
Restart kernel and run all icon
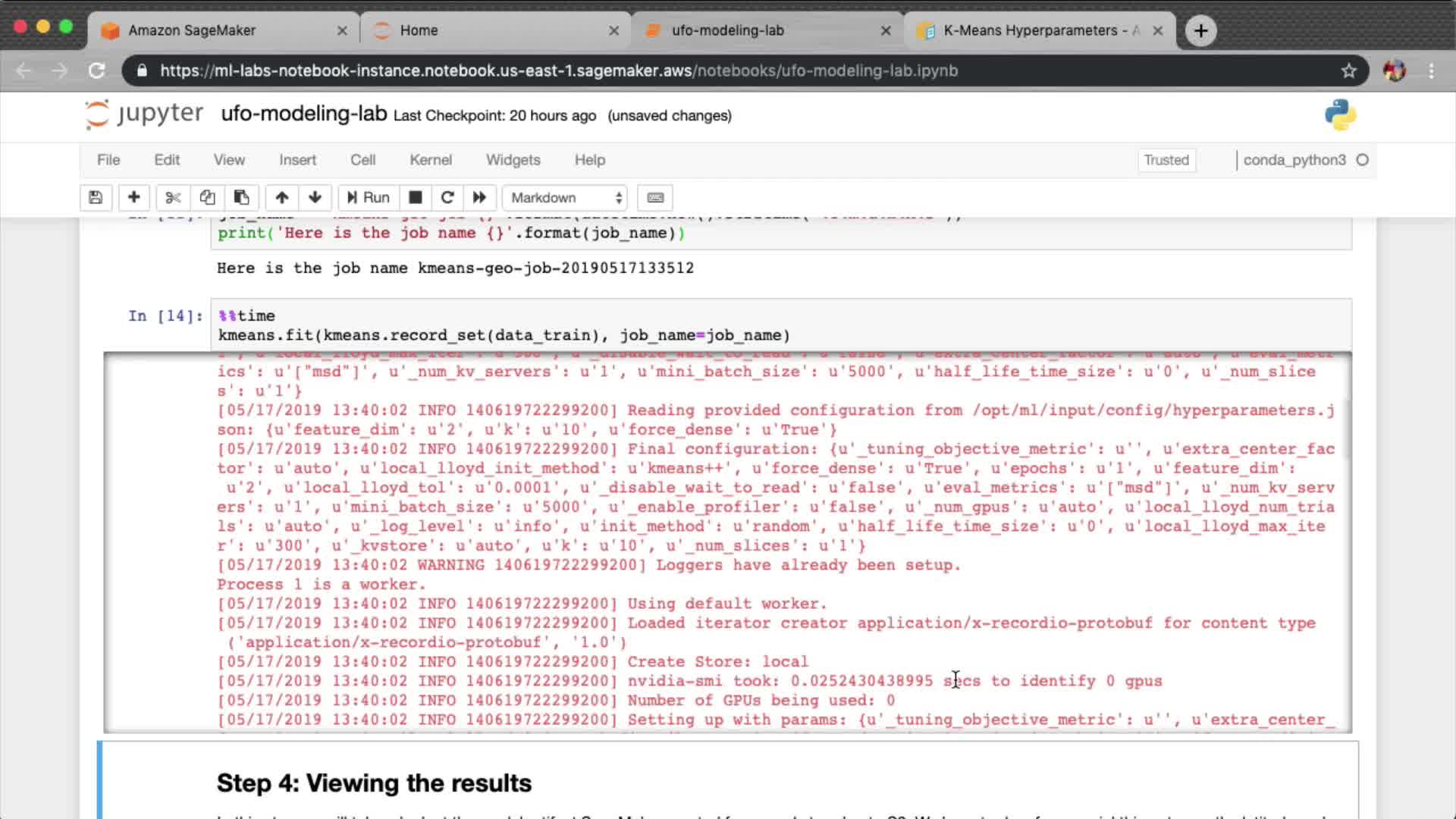point(479,198)
